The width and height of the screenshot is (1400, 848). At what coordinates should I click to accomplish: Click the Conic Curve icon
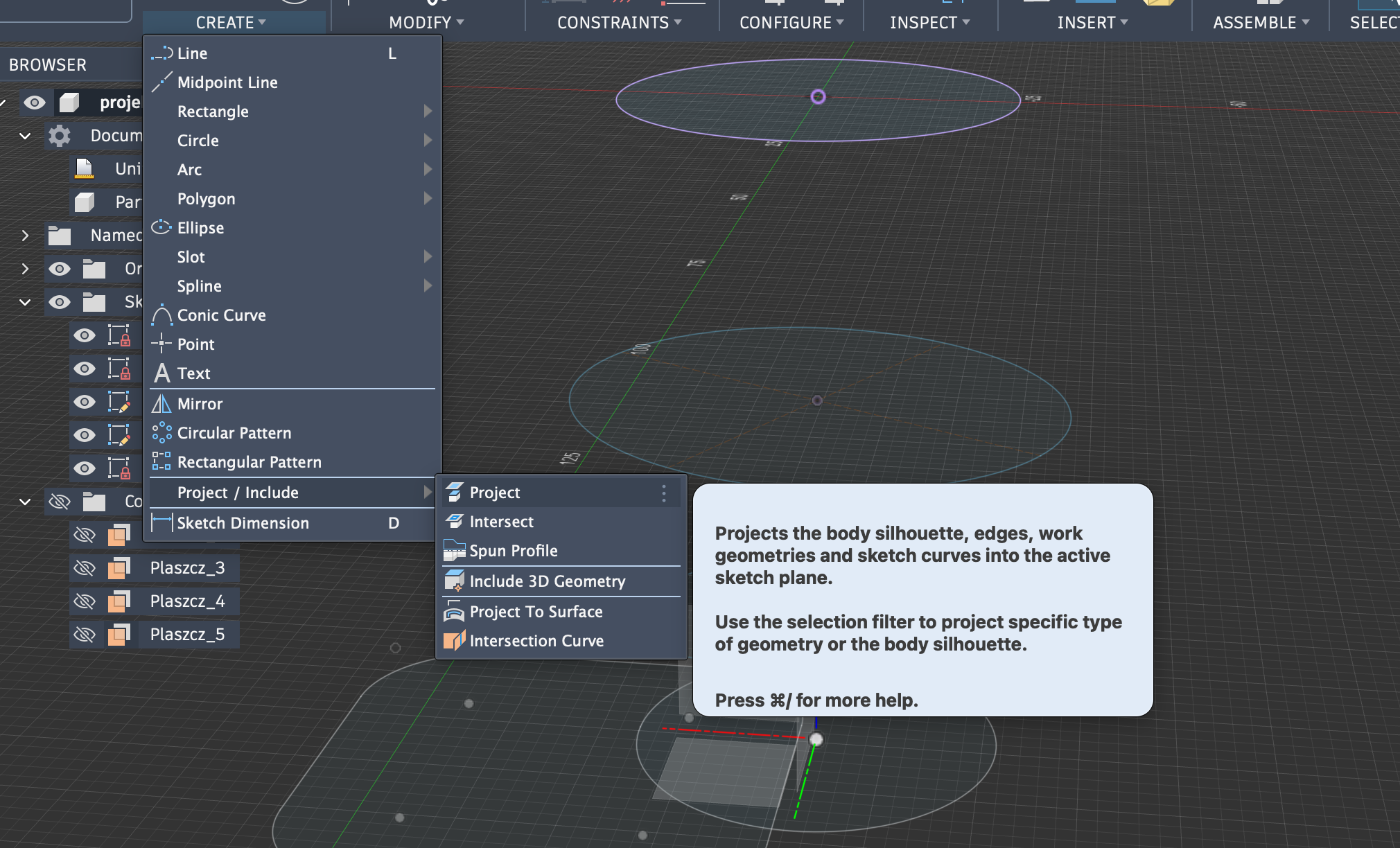[161, 315]
